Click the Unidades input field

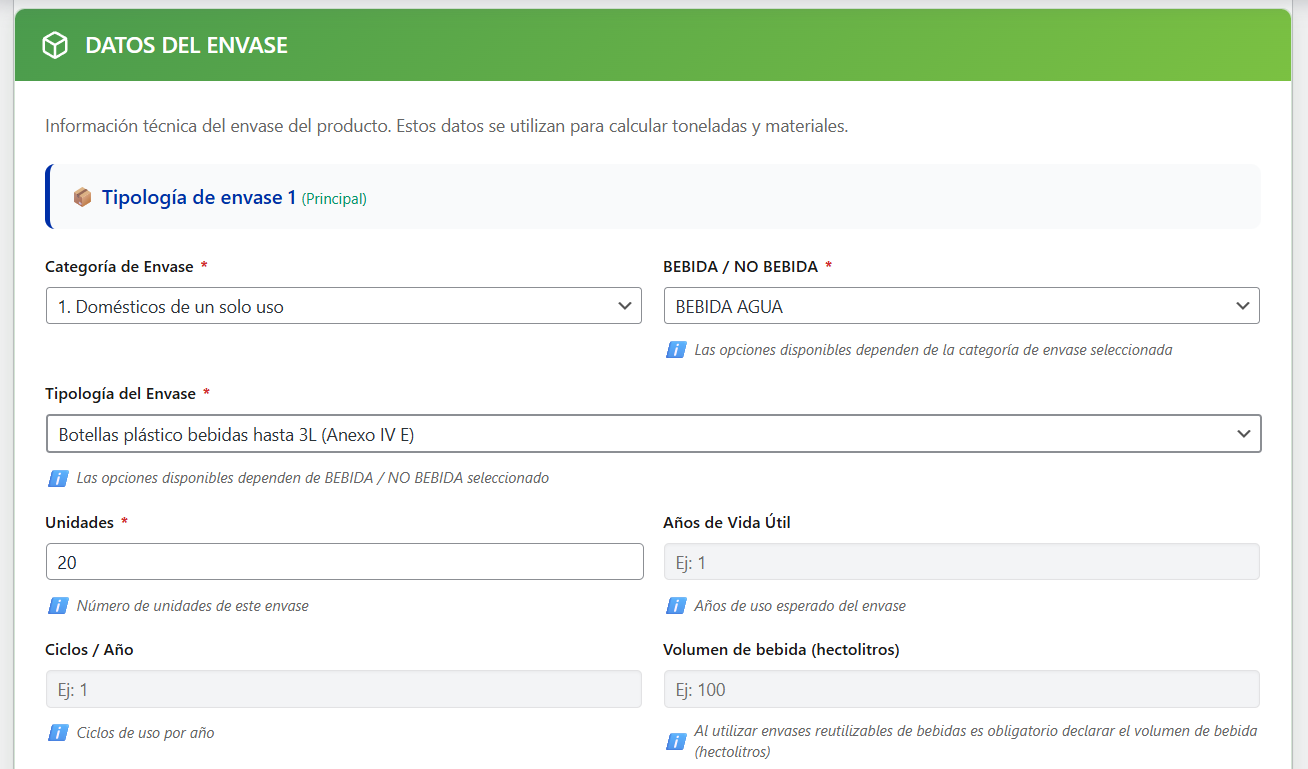[x=345, y=562]
